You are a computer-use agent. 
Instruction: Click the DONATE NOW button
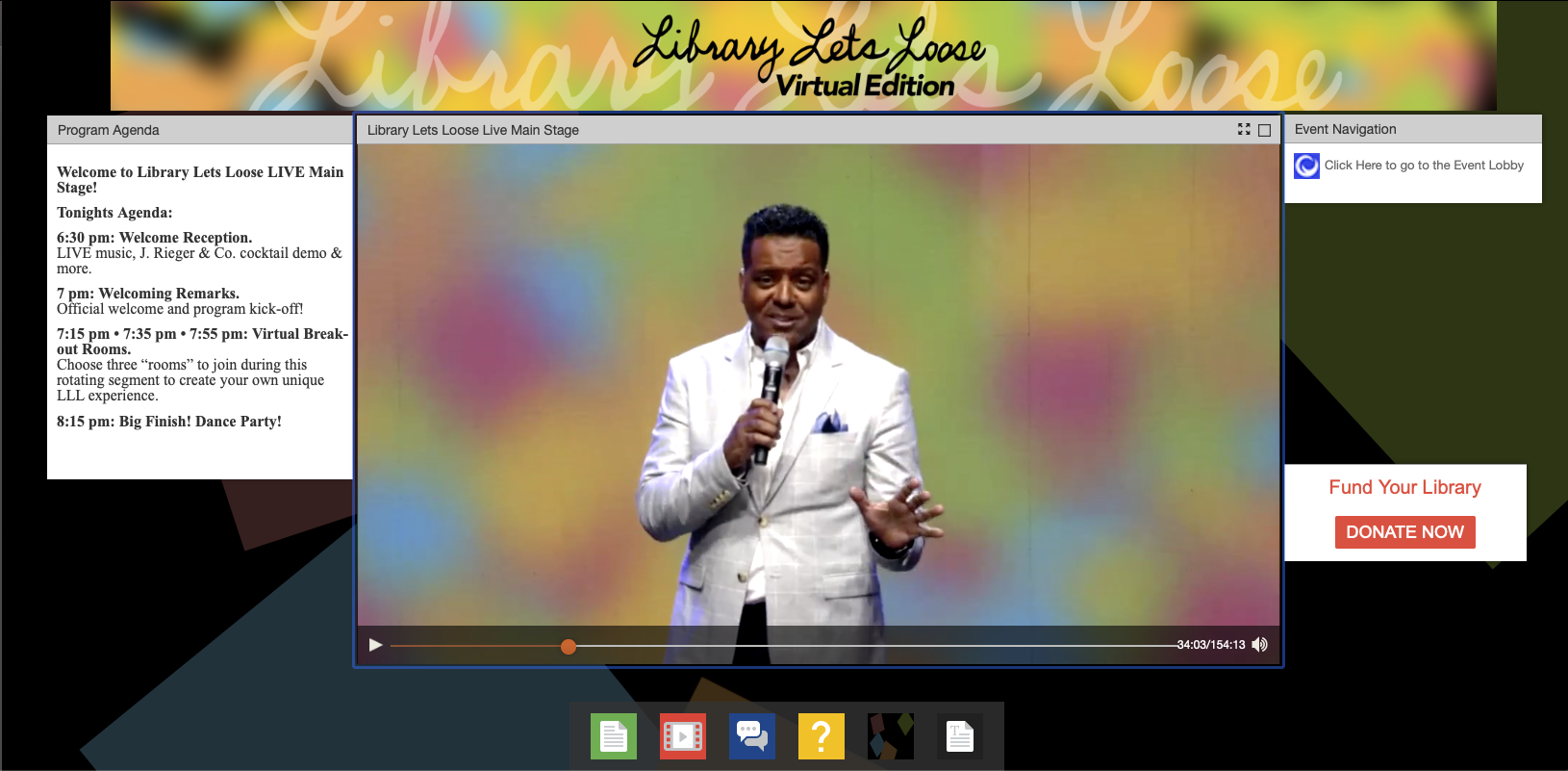click(x=1404, y=532)
